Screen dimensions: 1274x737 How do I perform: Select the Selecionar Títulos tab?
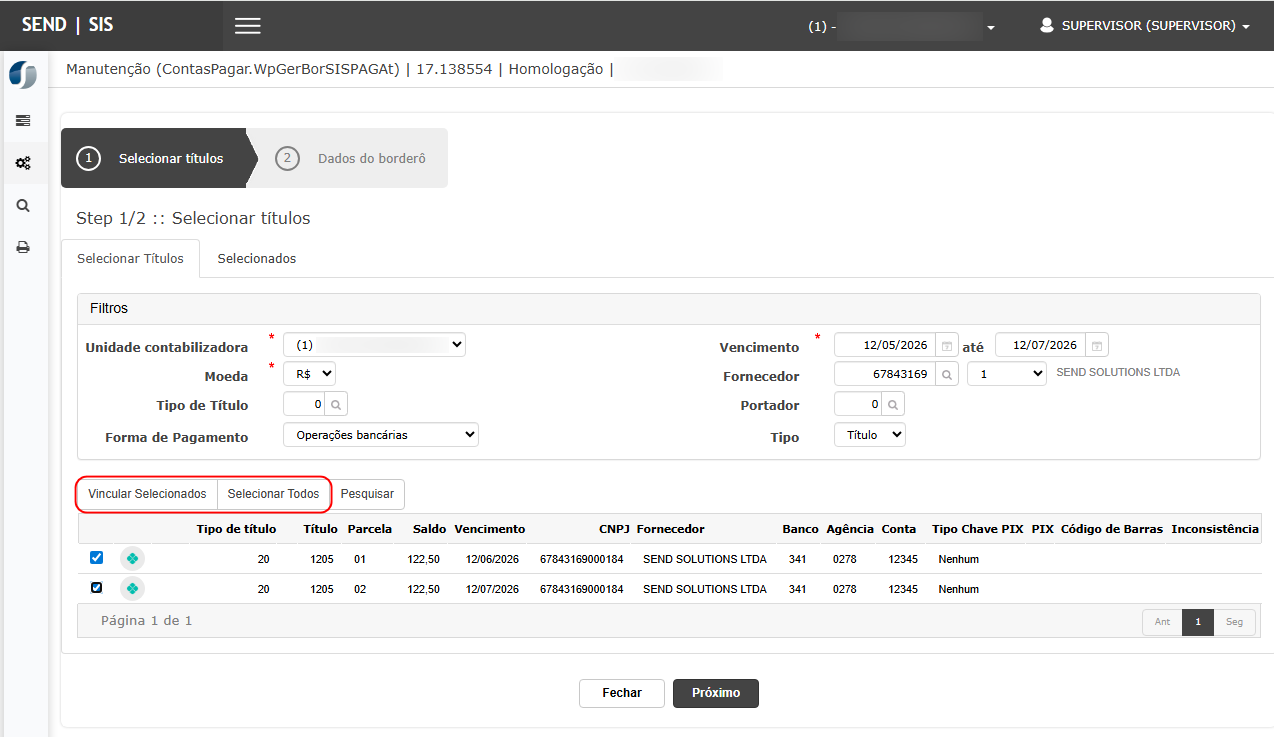[x=130, y=259]
